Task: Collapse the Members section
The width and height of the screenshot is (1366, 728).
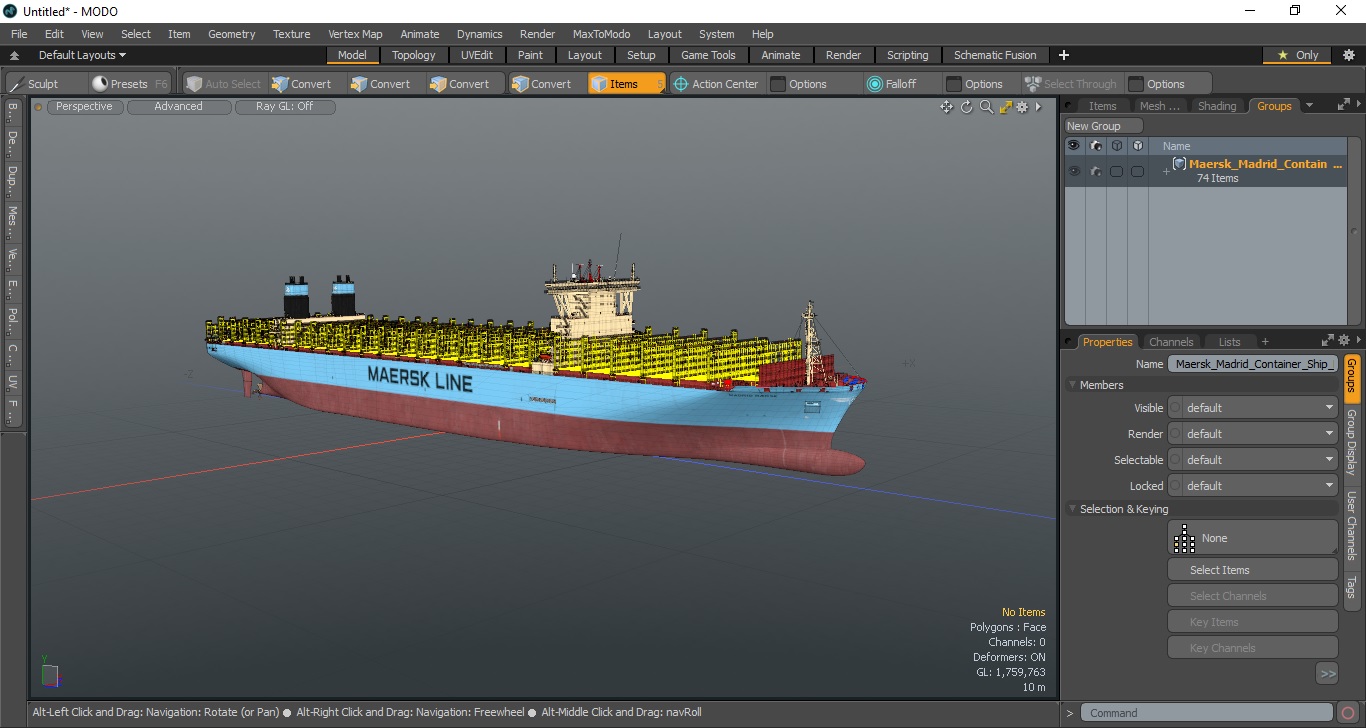Action: coord(1073,385)
